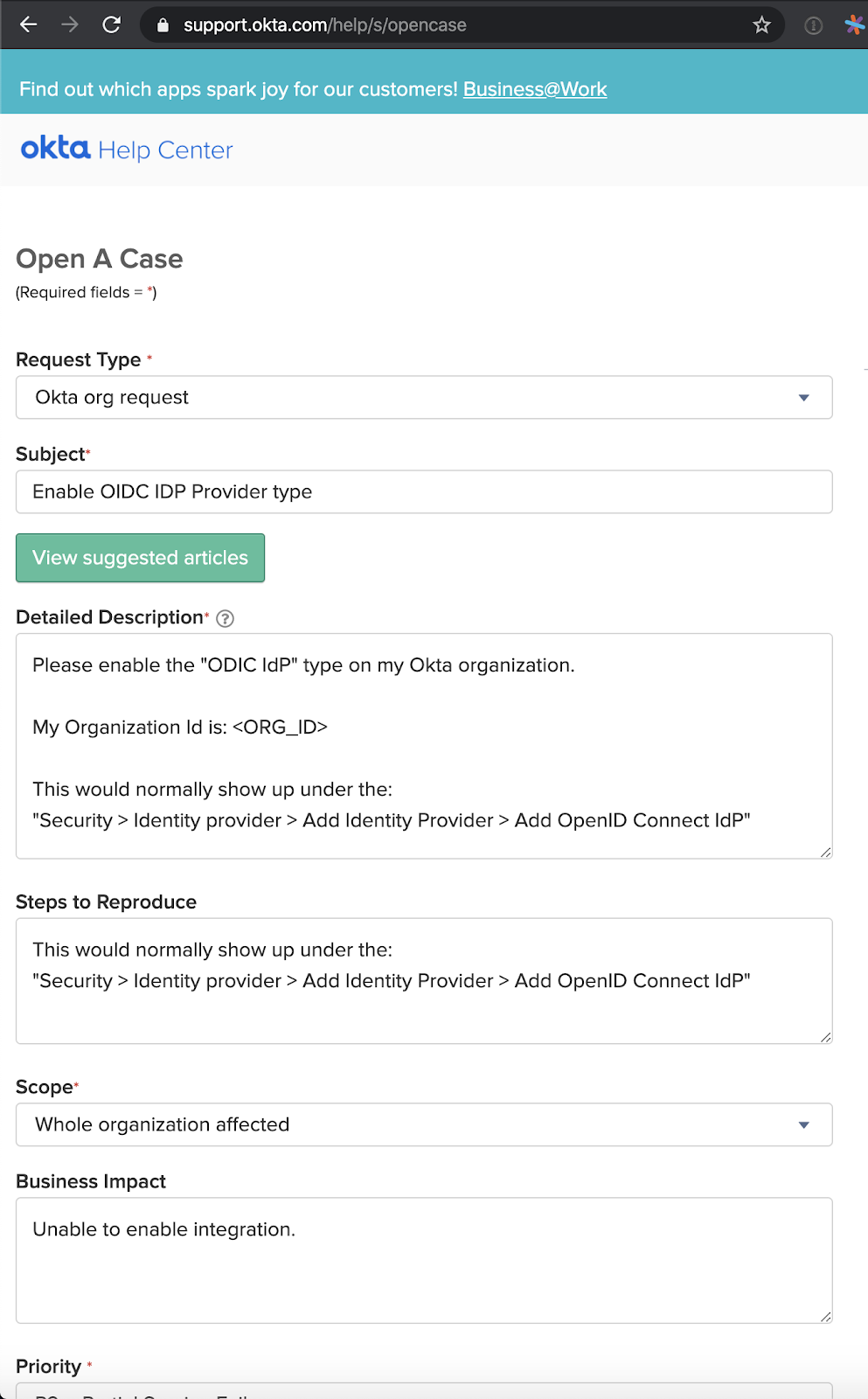Click the URL in the address bar
Image resolution: width=868 pixels, height=1399 pixels.
tap(324, 25)
